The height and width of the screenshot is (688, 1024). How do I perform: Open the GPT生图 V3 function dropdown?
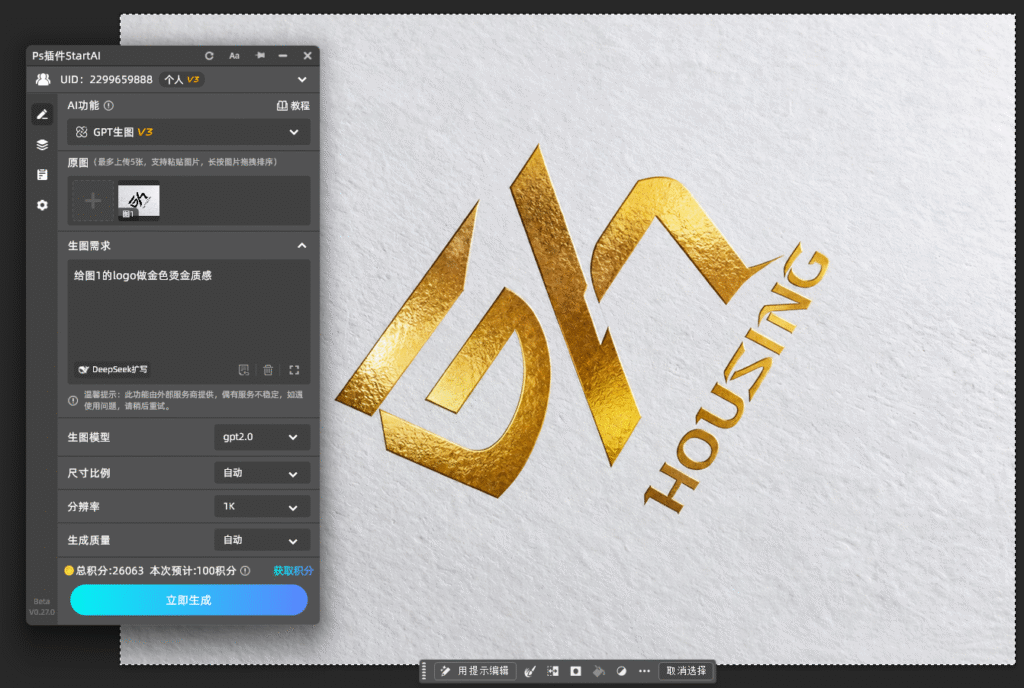[189, 133]
